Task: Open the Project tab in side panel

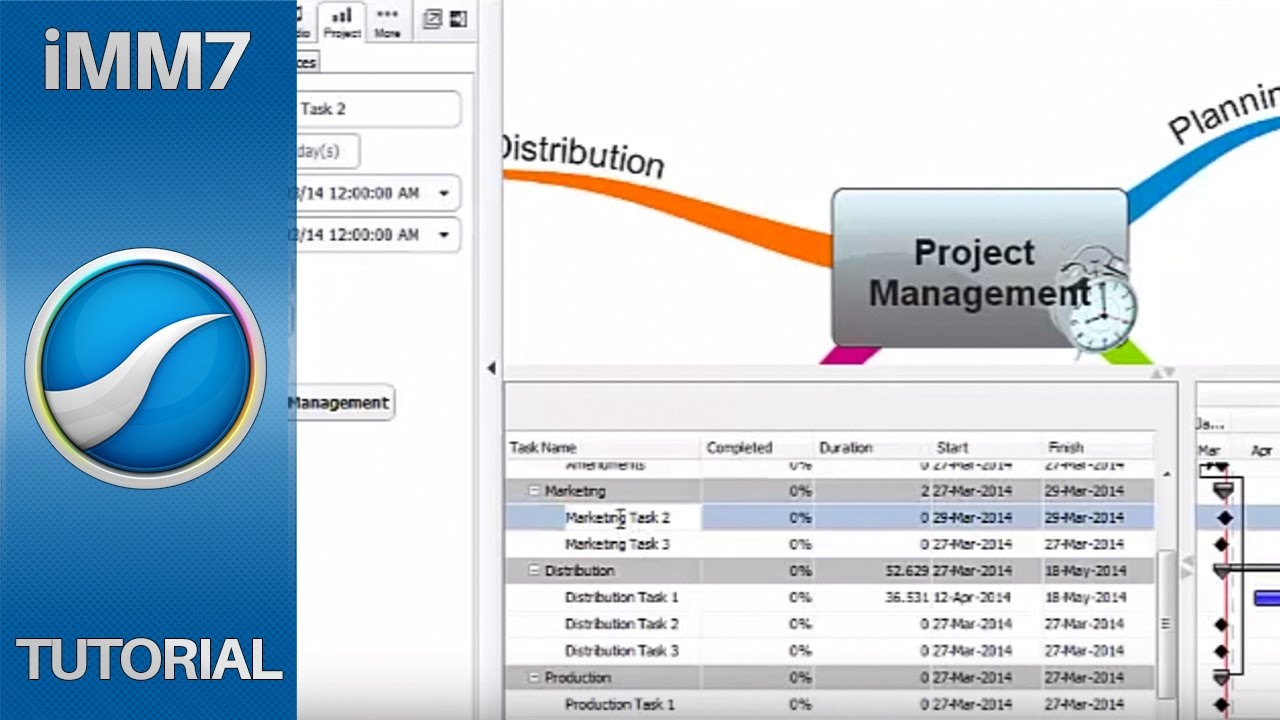Action: click(341, 22)
